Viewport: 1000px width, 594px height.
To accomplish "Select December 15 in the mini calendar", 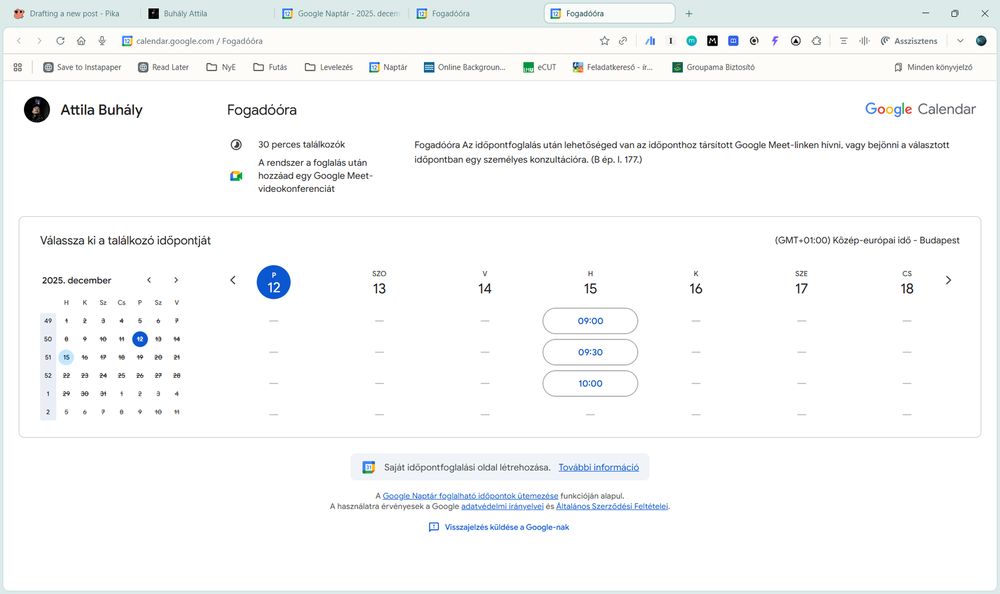I will [x=66, y=357].
